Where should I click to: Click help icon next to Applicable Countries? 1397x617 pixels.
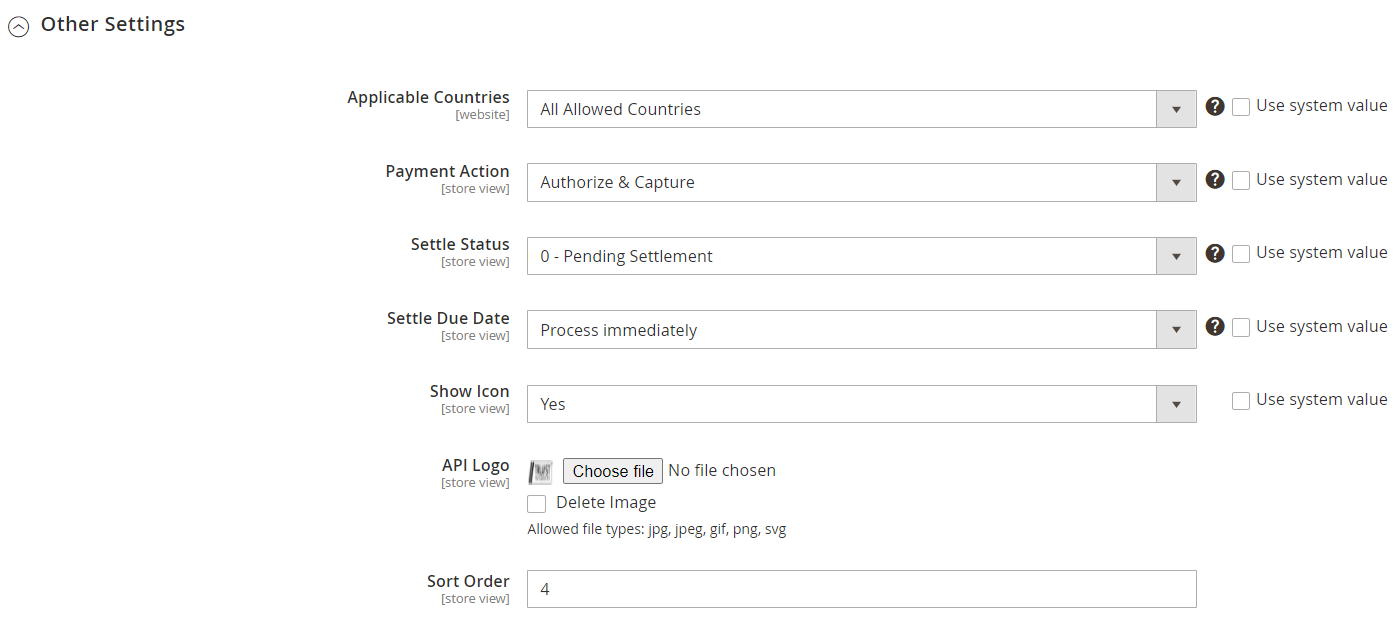(1215, 106)
